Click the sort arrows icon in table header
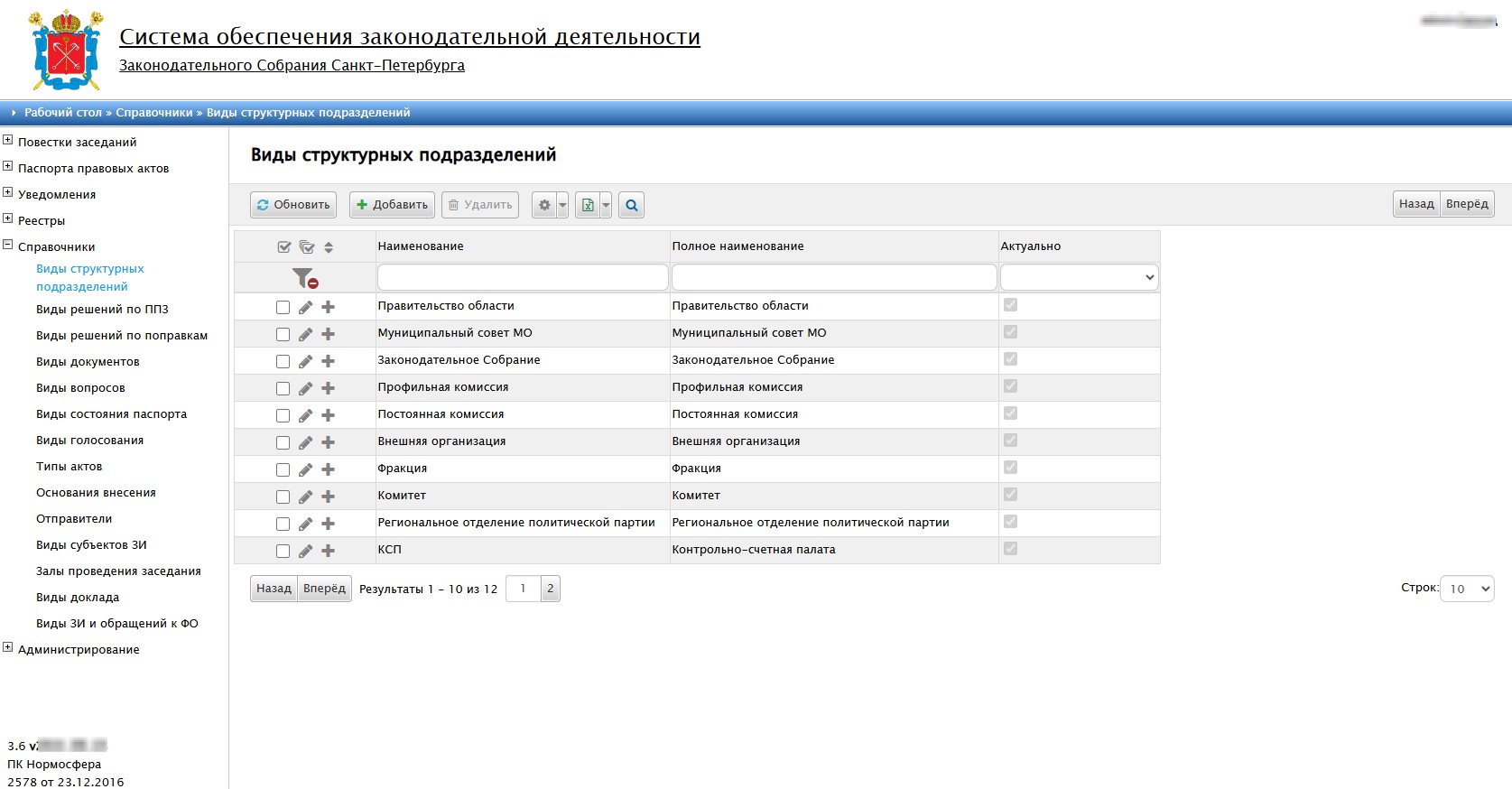1512x789 pixels. coord(329,247)
